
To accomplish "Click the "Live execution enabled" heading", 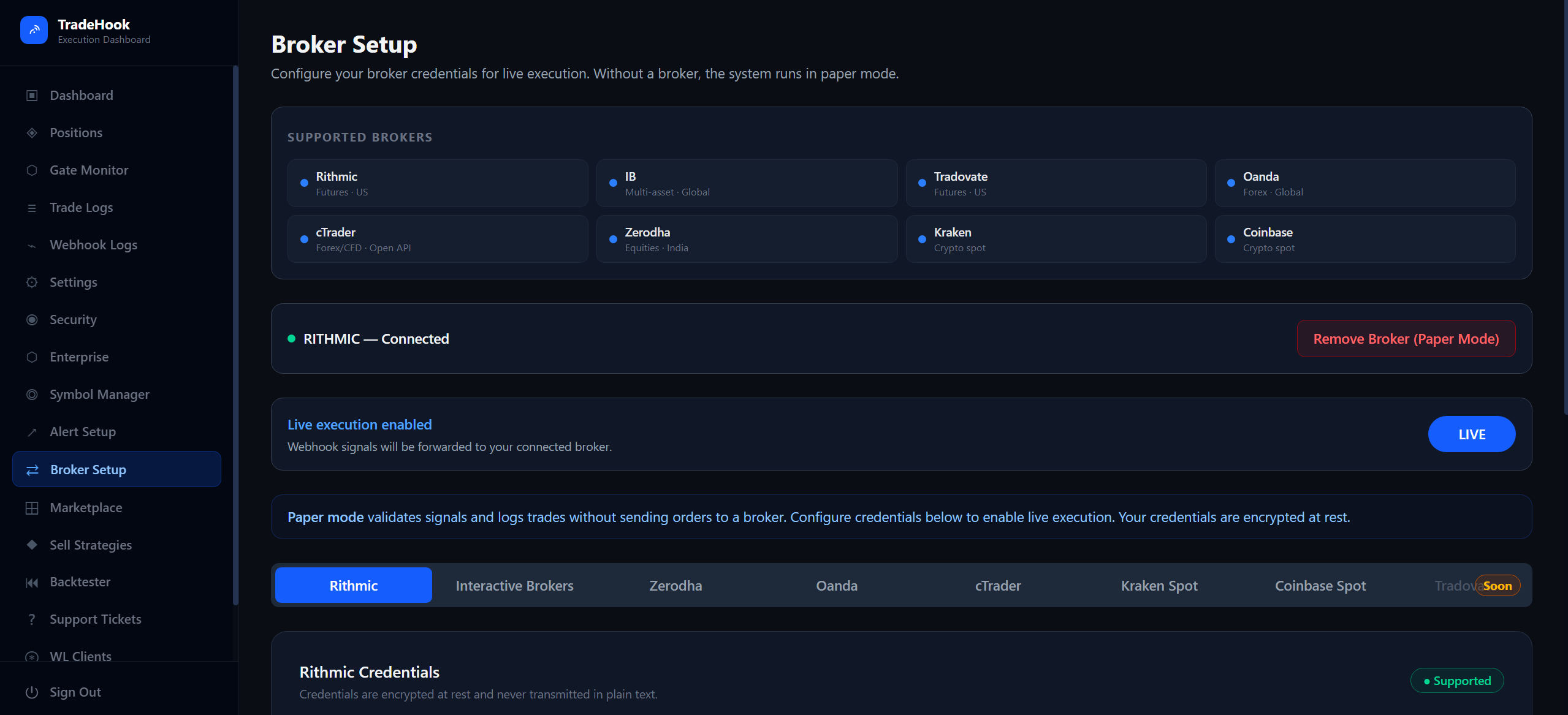I will 360,425.
